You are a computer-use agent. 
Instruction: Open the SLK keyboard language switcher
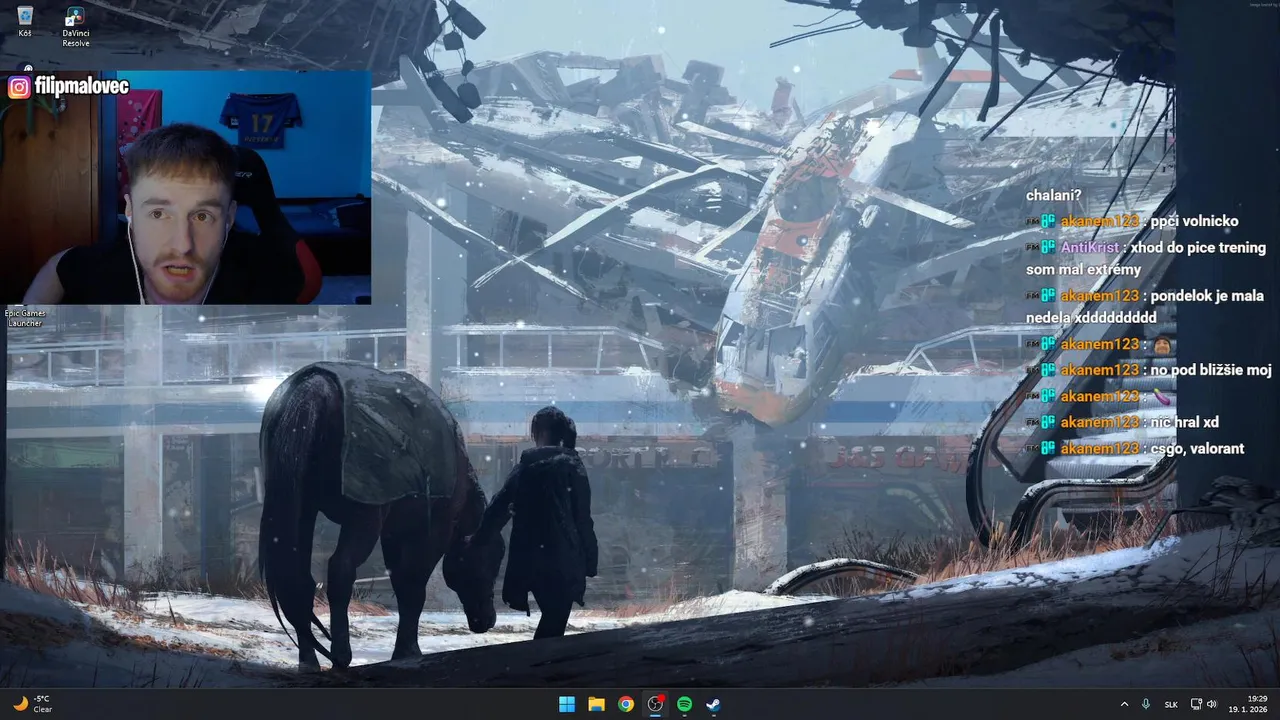(x=1171, y=704)
